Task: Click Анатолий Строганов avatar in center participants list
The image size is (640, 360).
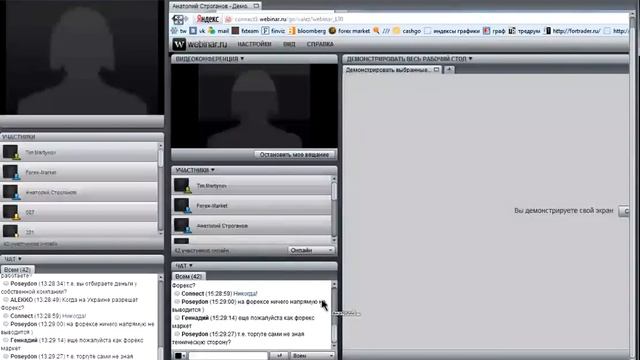Action: pos(182,225)
